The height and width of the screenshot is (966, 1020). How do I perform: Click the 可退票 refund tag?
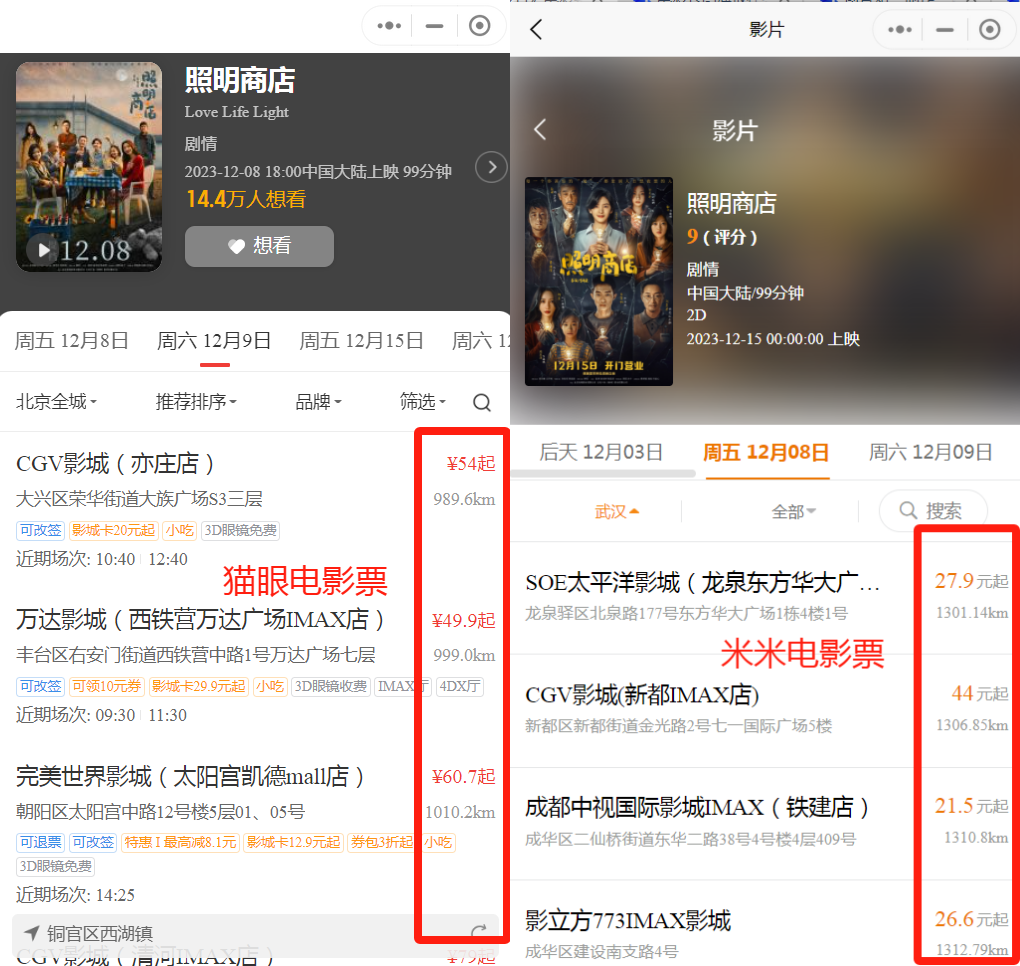tap(40, 842)
